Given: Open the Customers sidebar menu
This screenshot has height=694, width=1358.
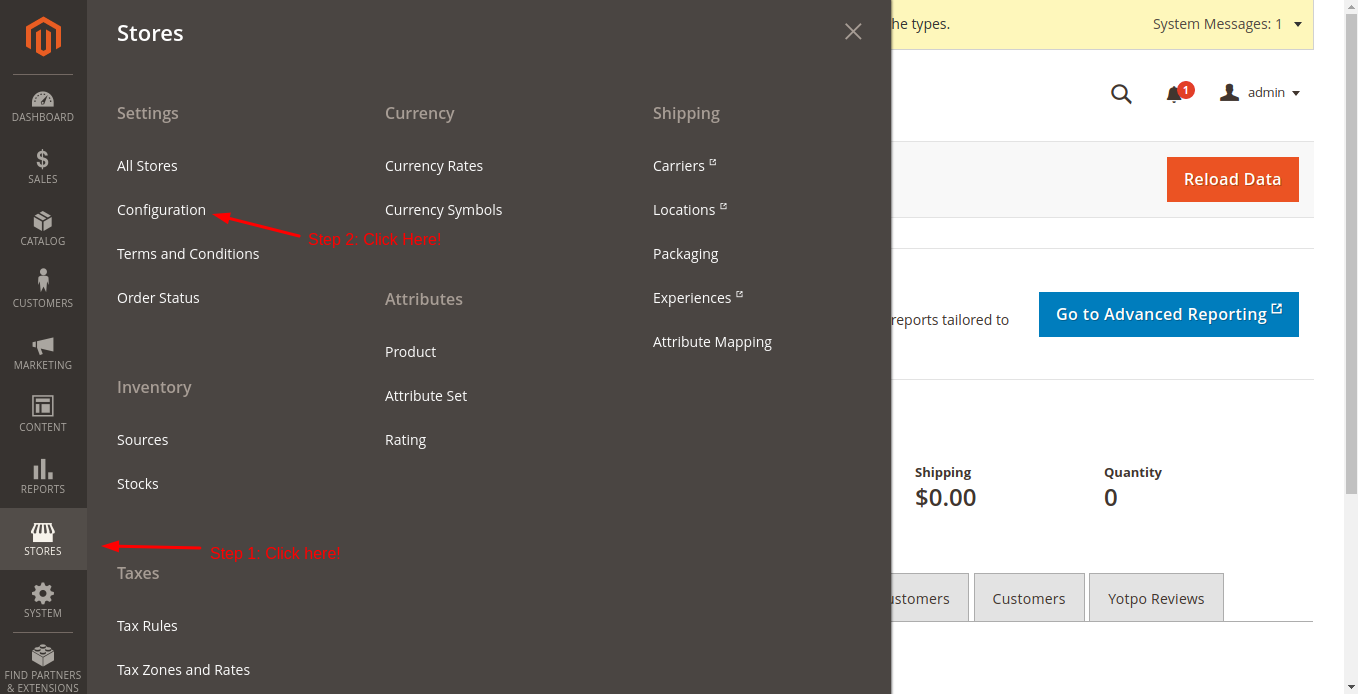Looking at the screenshot, I should coord(43,291).
